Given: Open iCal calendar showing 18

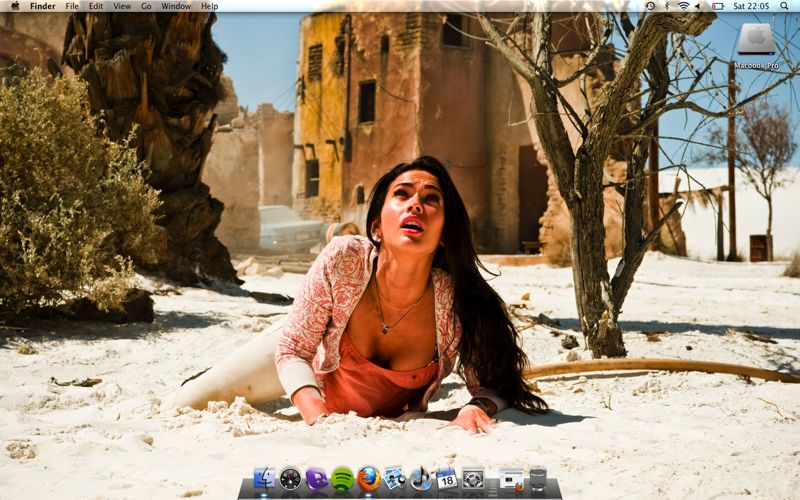Looking at the screenshot, I should [446, 479].
